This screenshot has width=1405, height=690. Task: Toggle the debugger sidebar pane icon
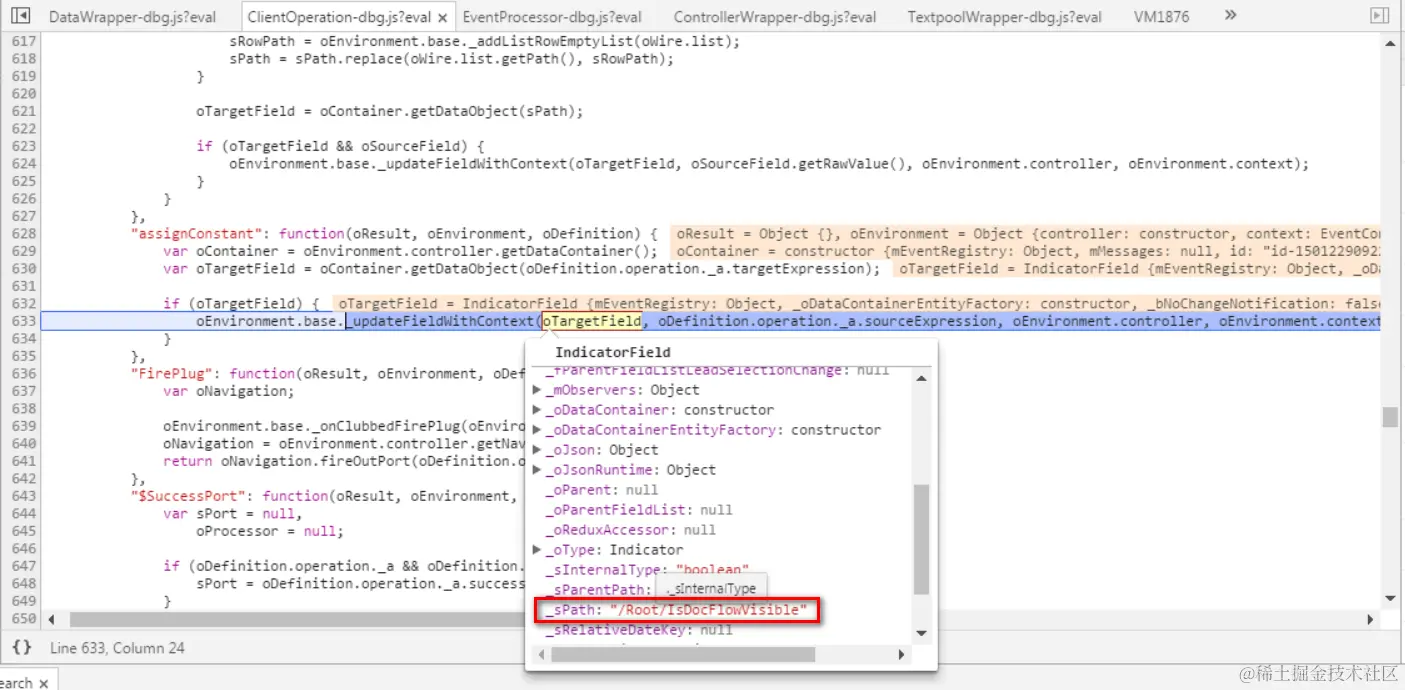point(1381,16)
